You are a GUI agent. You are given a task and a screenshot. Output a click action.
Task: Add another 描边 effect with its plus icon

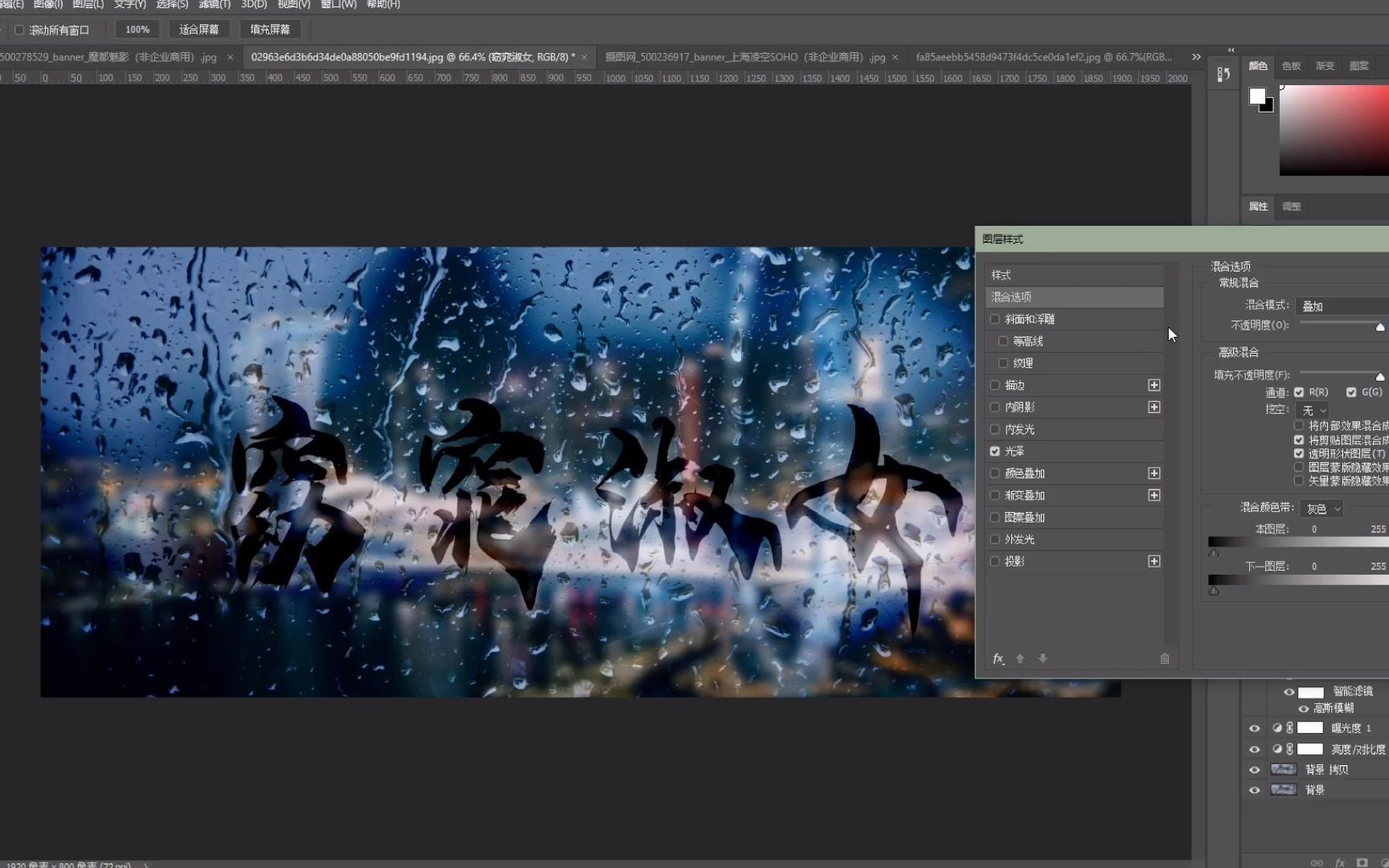pyautogui.click(x=1154, y=385)
